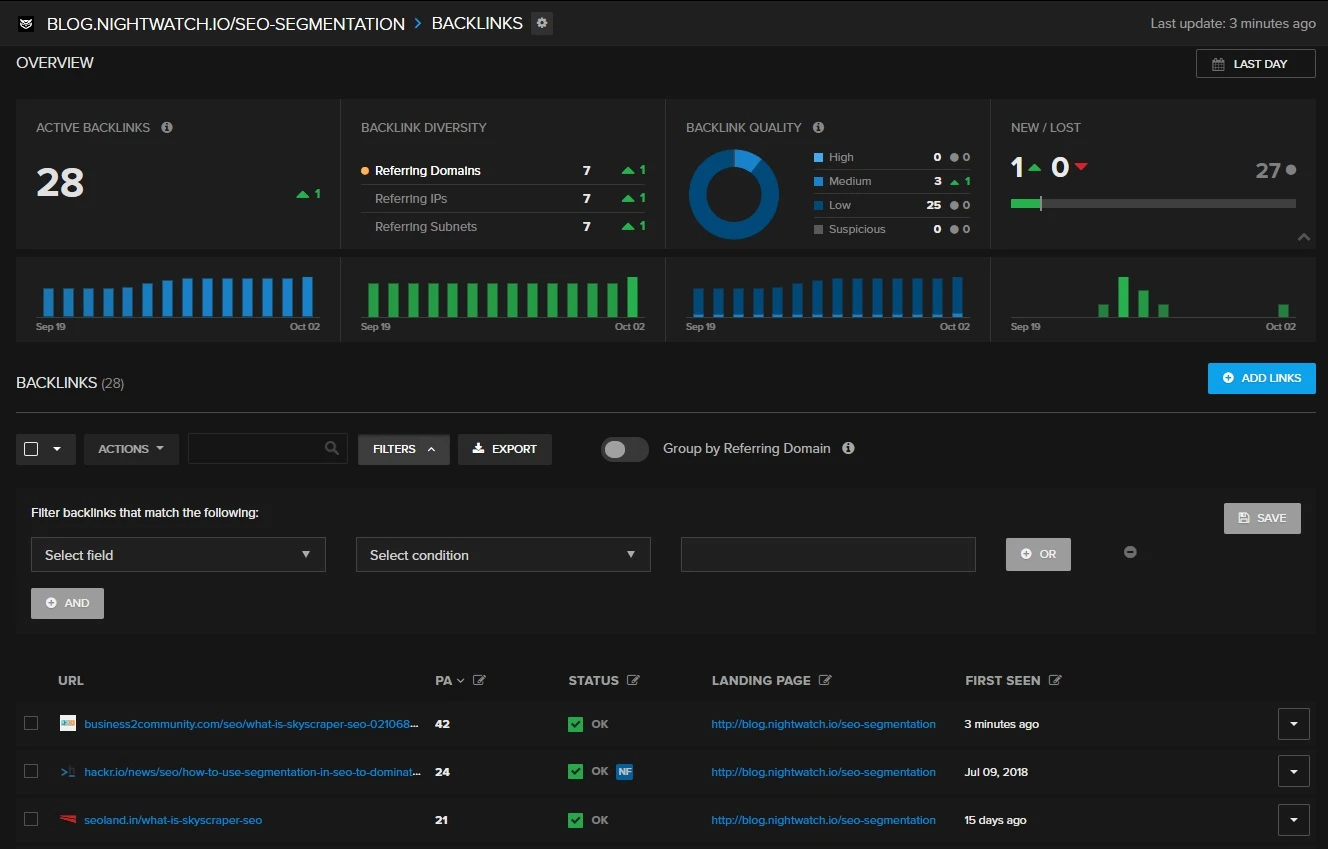Screen dimensions: 1328x849
Task: Open the Select condition dropdown
Action: tap(503, 555)
